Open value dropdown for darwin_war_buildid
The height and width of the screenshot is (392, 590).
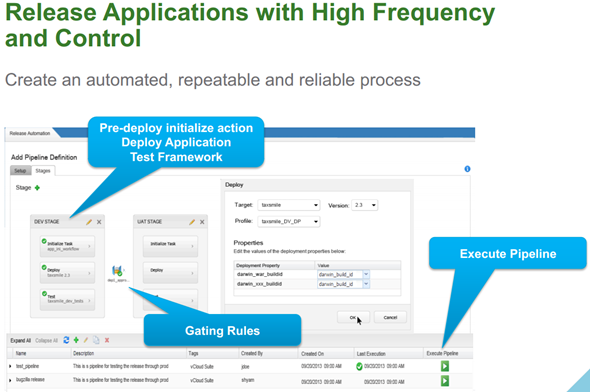point(366,274)
